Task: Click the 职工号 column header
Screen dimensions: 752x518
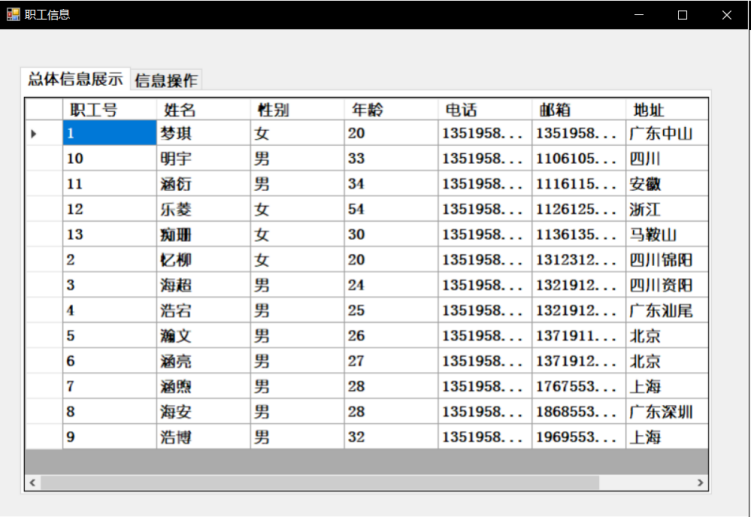Action: (109, 110)
